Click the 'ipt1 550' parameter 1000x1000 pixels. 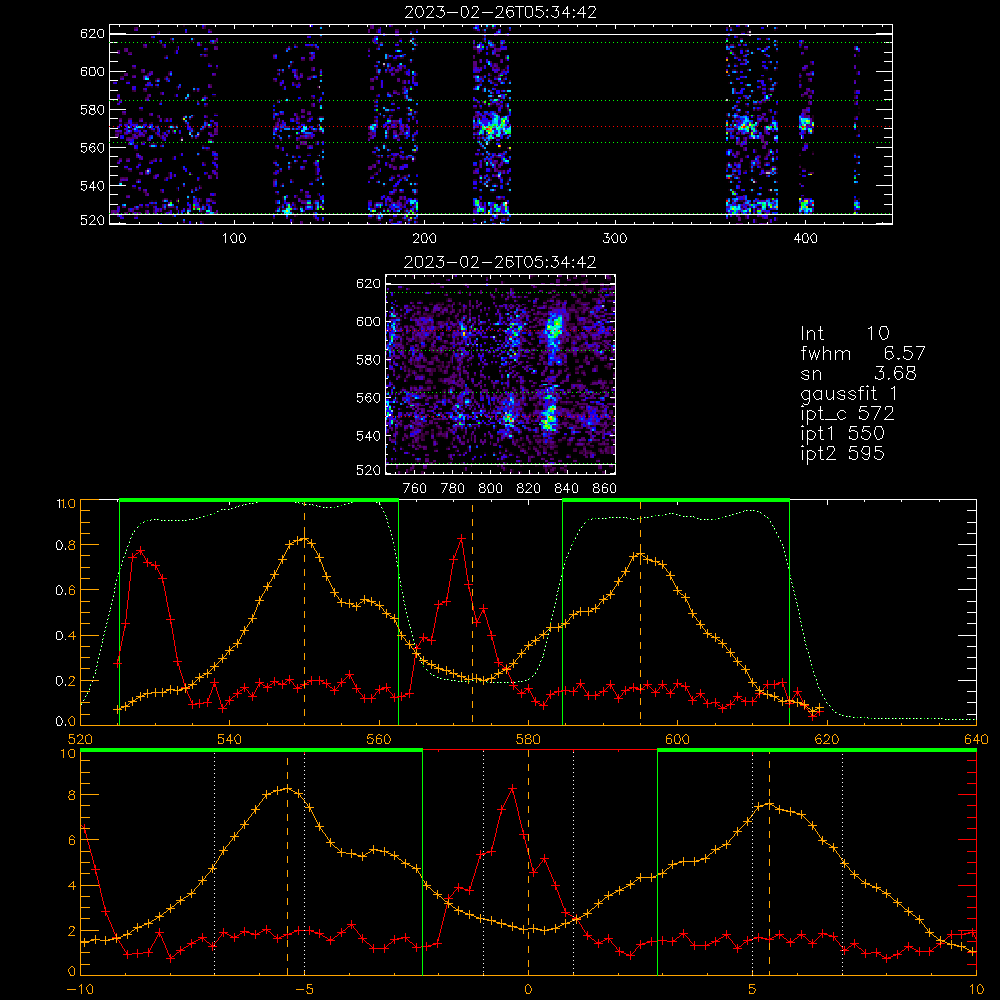842,434
